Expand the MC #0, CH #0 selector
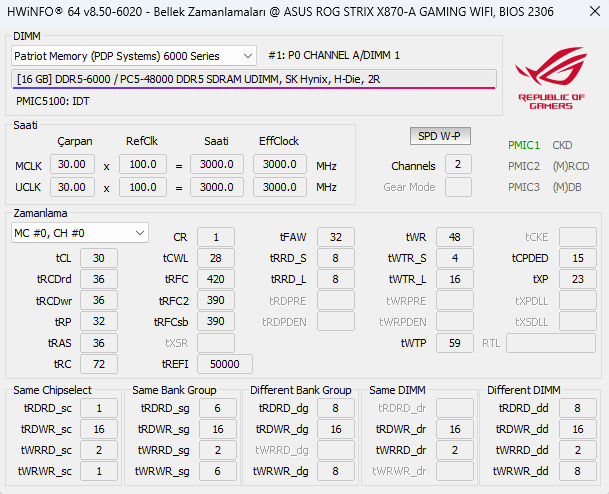The width and height of the screenshot is (609, 494). tap(80, 233)
